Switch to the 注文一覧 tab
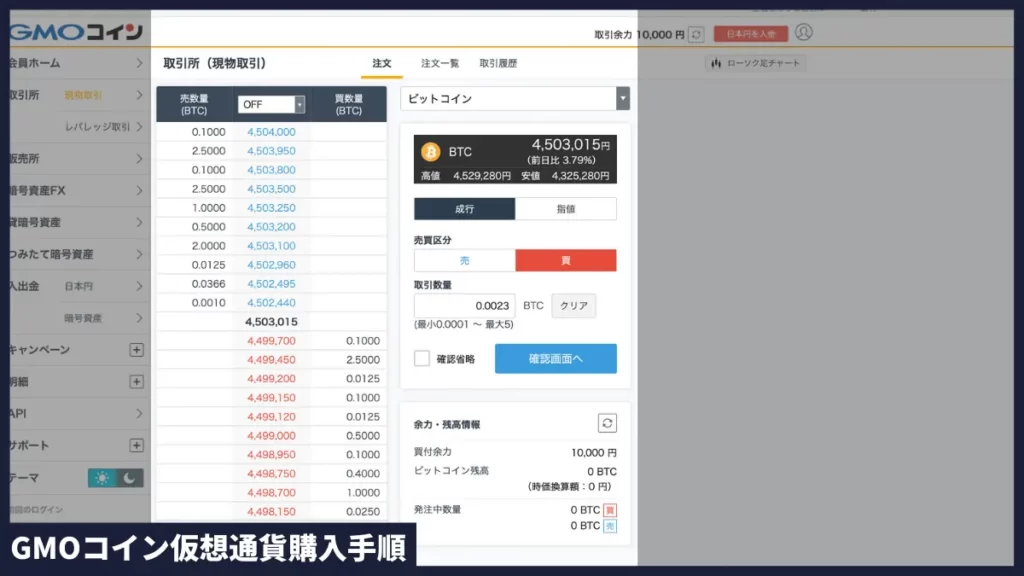The width and height of the screenshot is (1024, 576). pos(440,63)
